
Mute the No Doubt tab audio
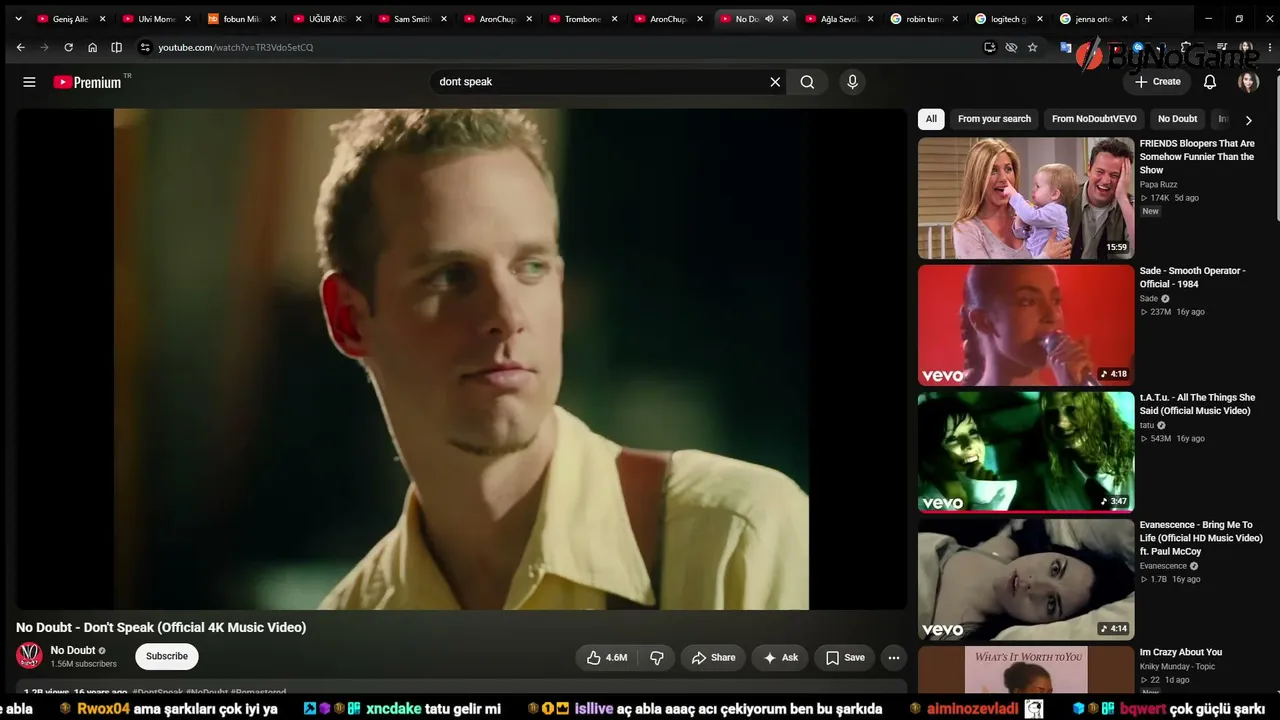coord(769,19)
